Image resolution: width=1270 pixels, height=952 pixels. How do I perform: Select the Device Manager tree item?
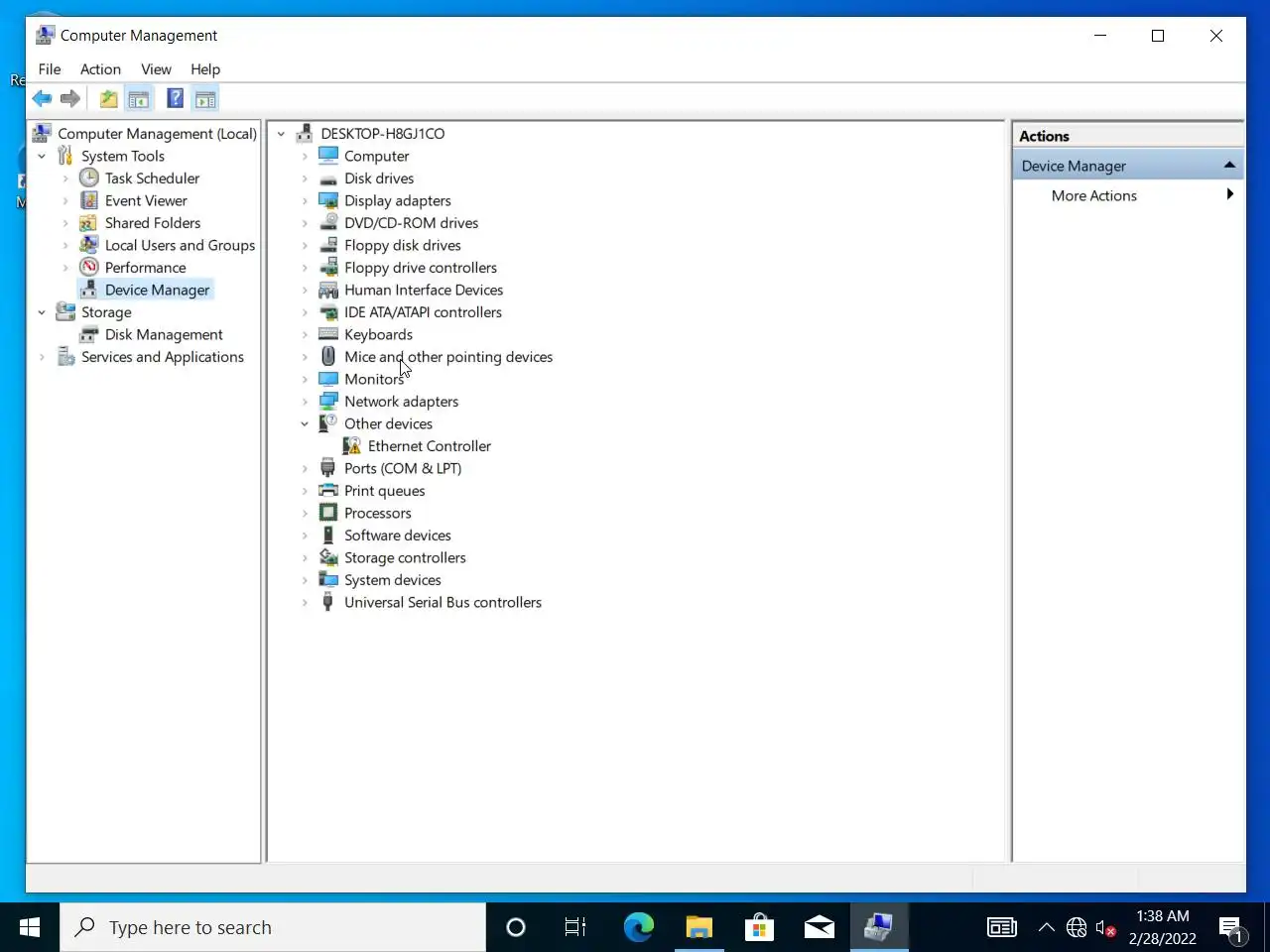pyautogui.click(x=157, y=290)
